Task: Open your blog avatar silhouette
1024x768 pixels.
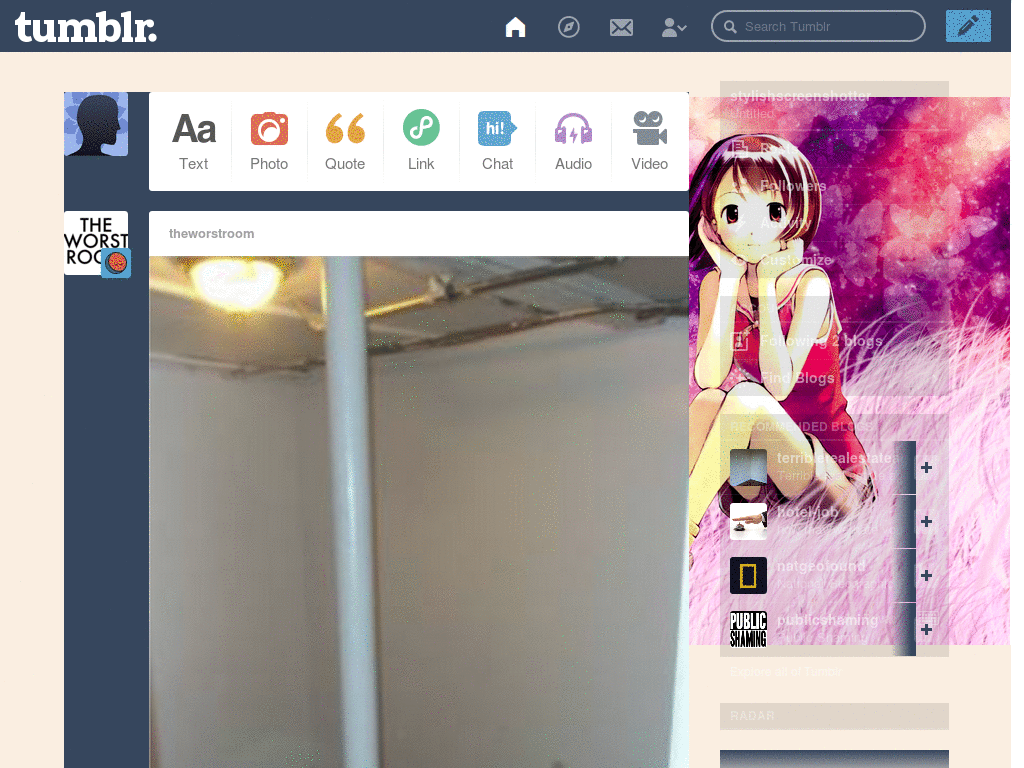Action: click(x=96, y=124)
